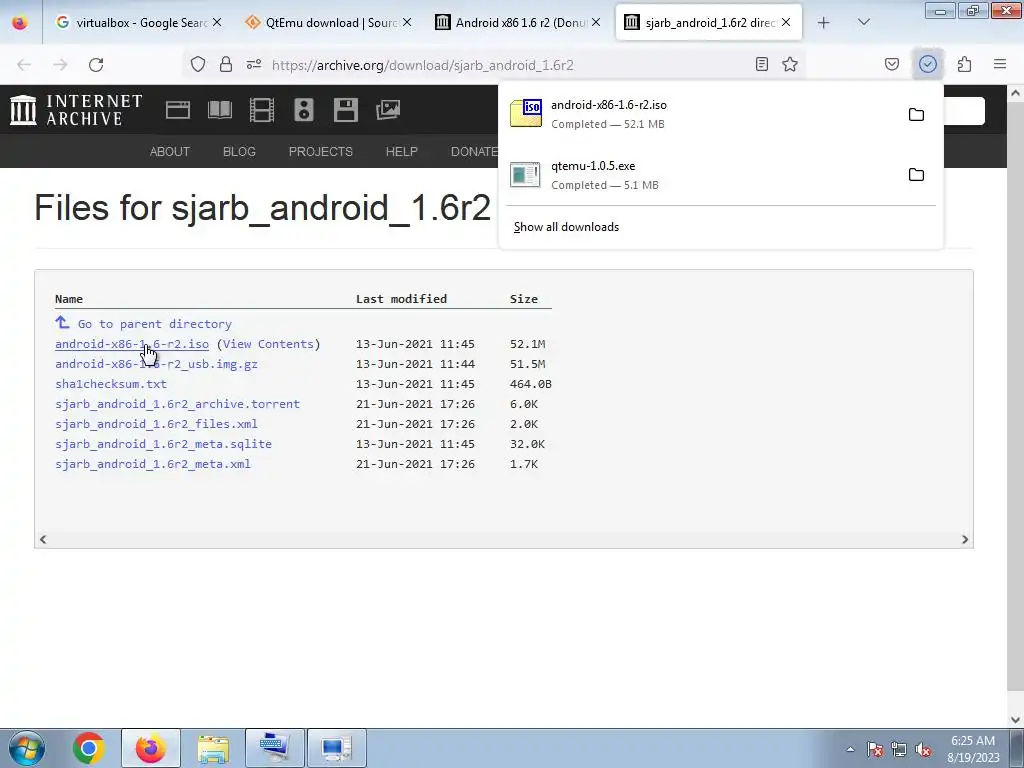Screen dimensions: 1024x768
Task: Bookmark this page with the star
Action: point(790,64)
